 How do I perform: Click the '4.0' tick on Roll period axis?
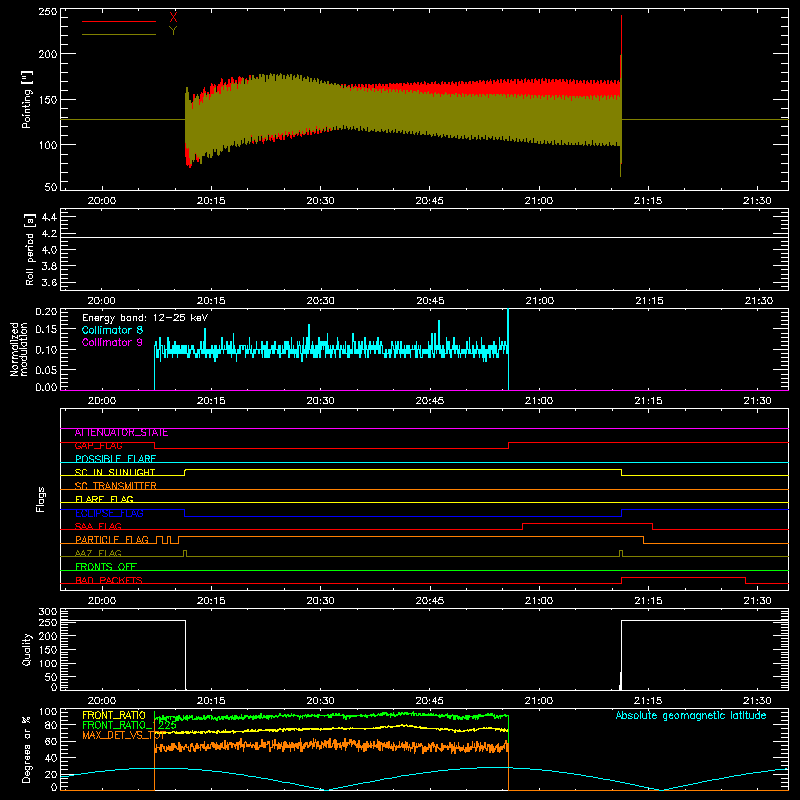coord(49,250)
